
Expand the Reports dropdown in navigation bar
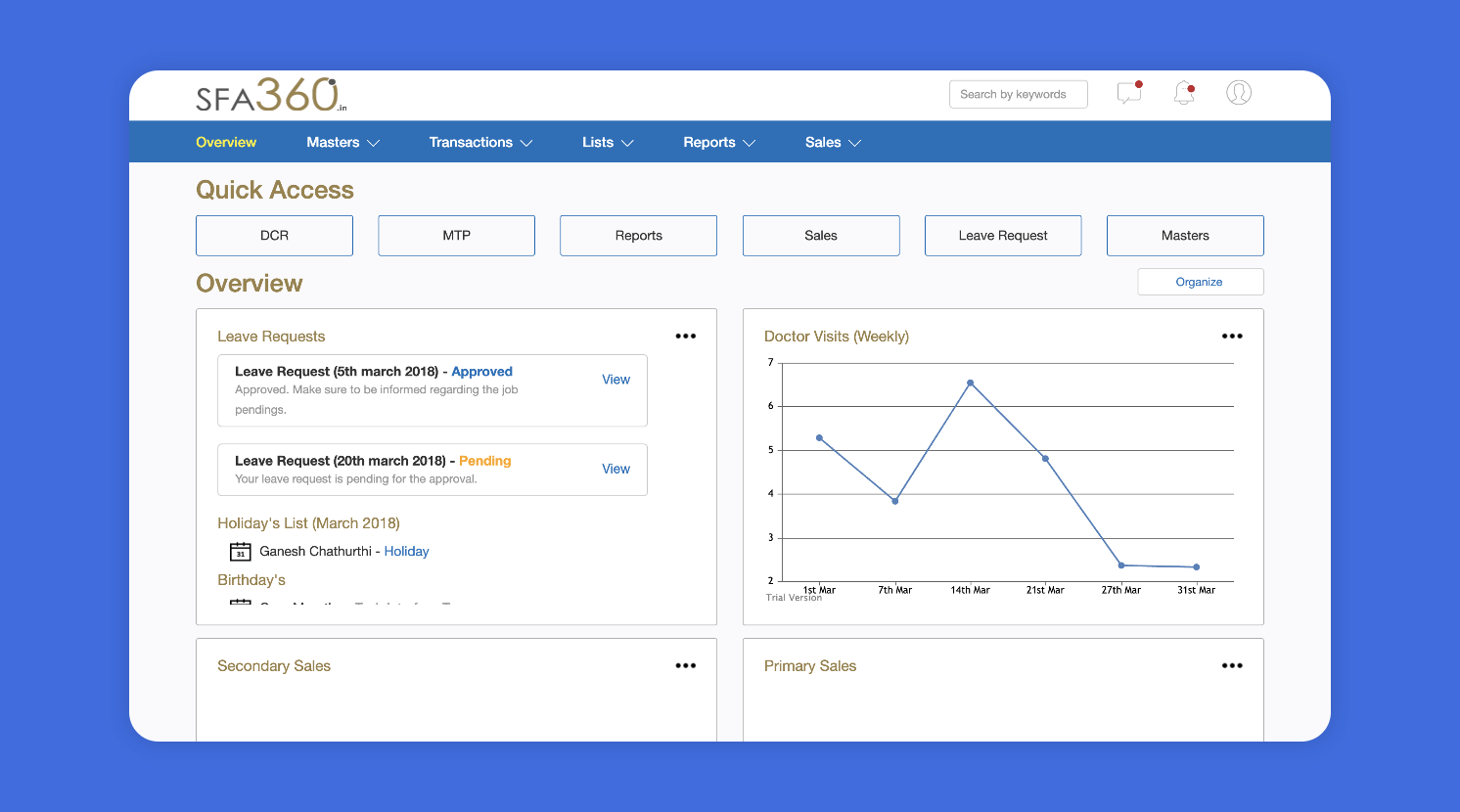click(719, 142)
